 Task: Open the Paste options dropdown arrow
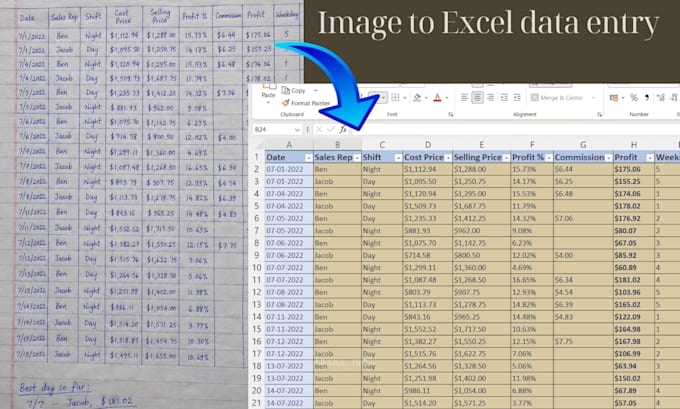coord(268,103)
